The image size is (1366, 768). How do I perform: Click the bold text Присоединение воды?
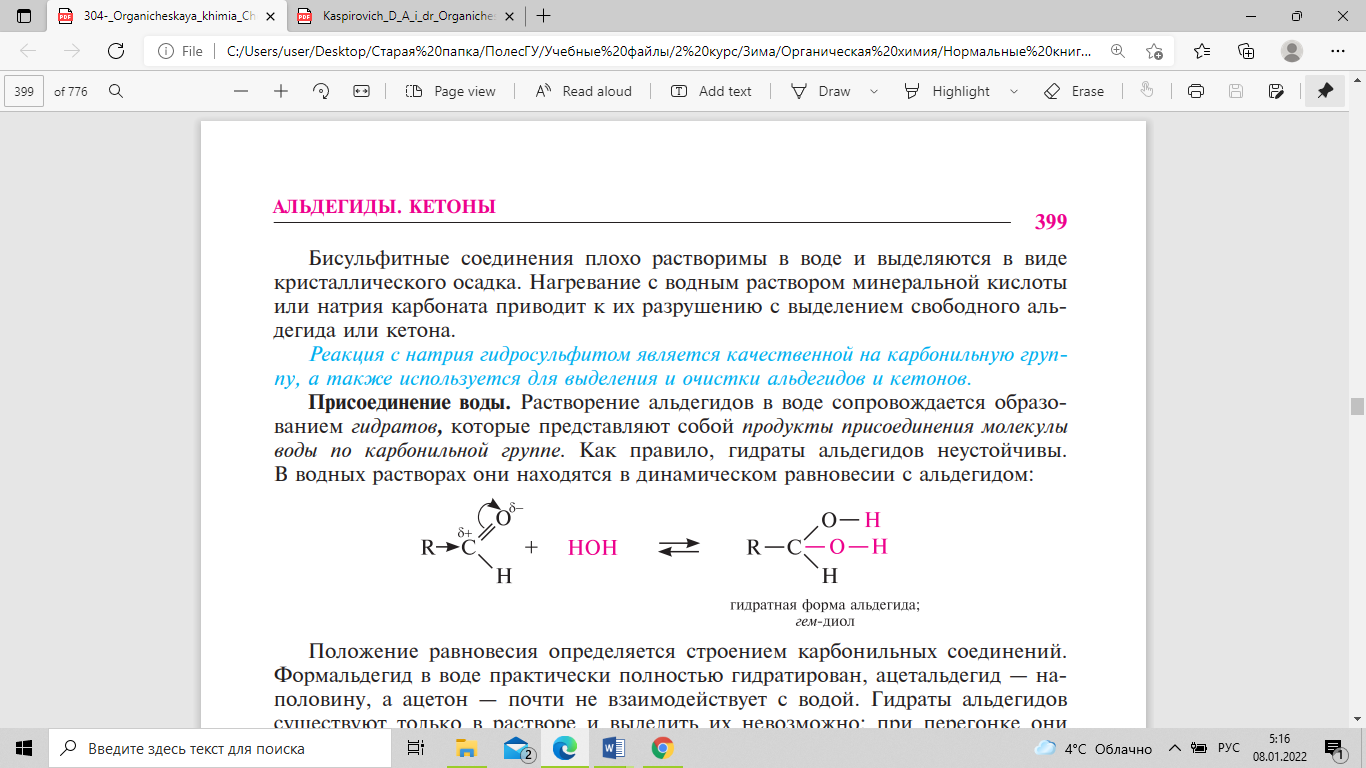coord(410,403)
